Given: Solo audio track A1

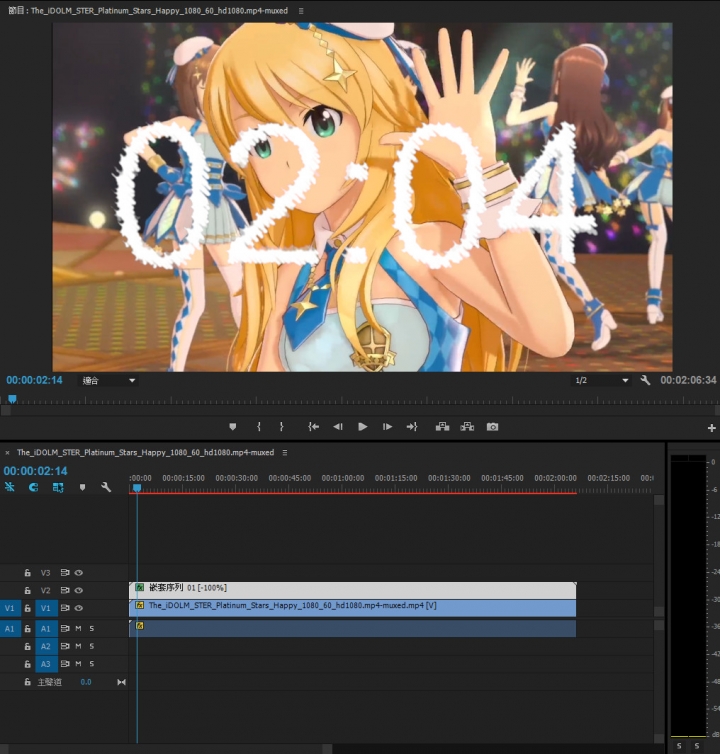Looking at the screenshot, I should pyautogui.click(x=92, y=628).
